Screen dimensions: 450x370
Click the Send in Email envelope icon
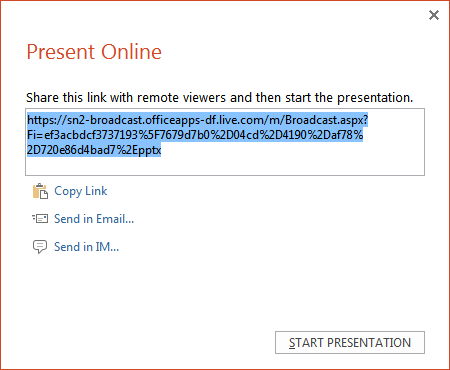coord(40,219)
